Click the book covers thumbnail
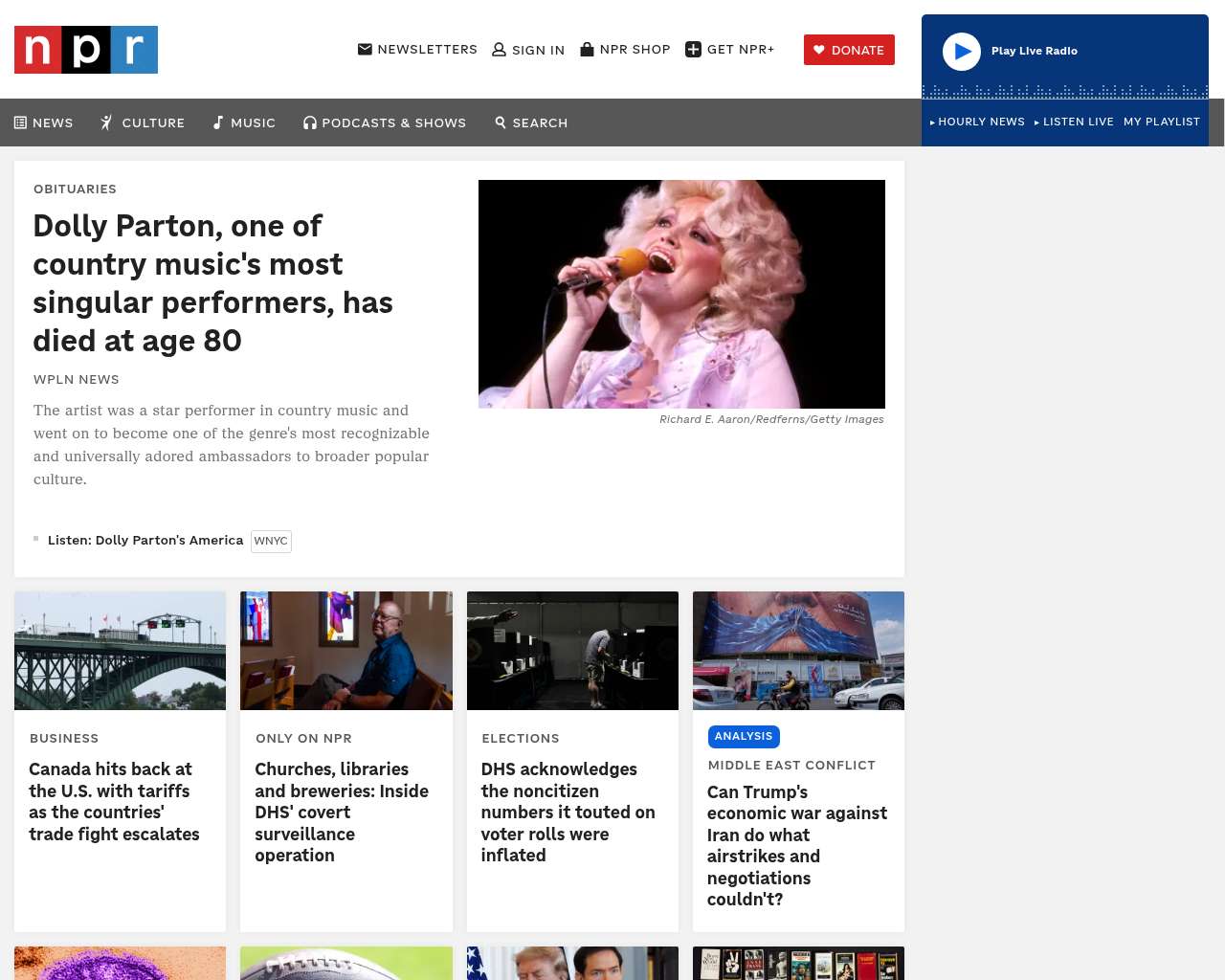Screen dimensions: 1225x980 798,963
